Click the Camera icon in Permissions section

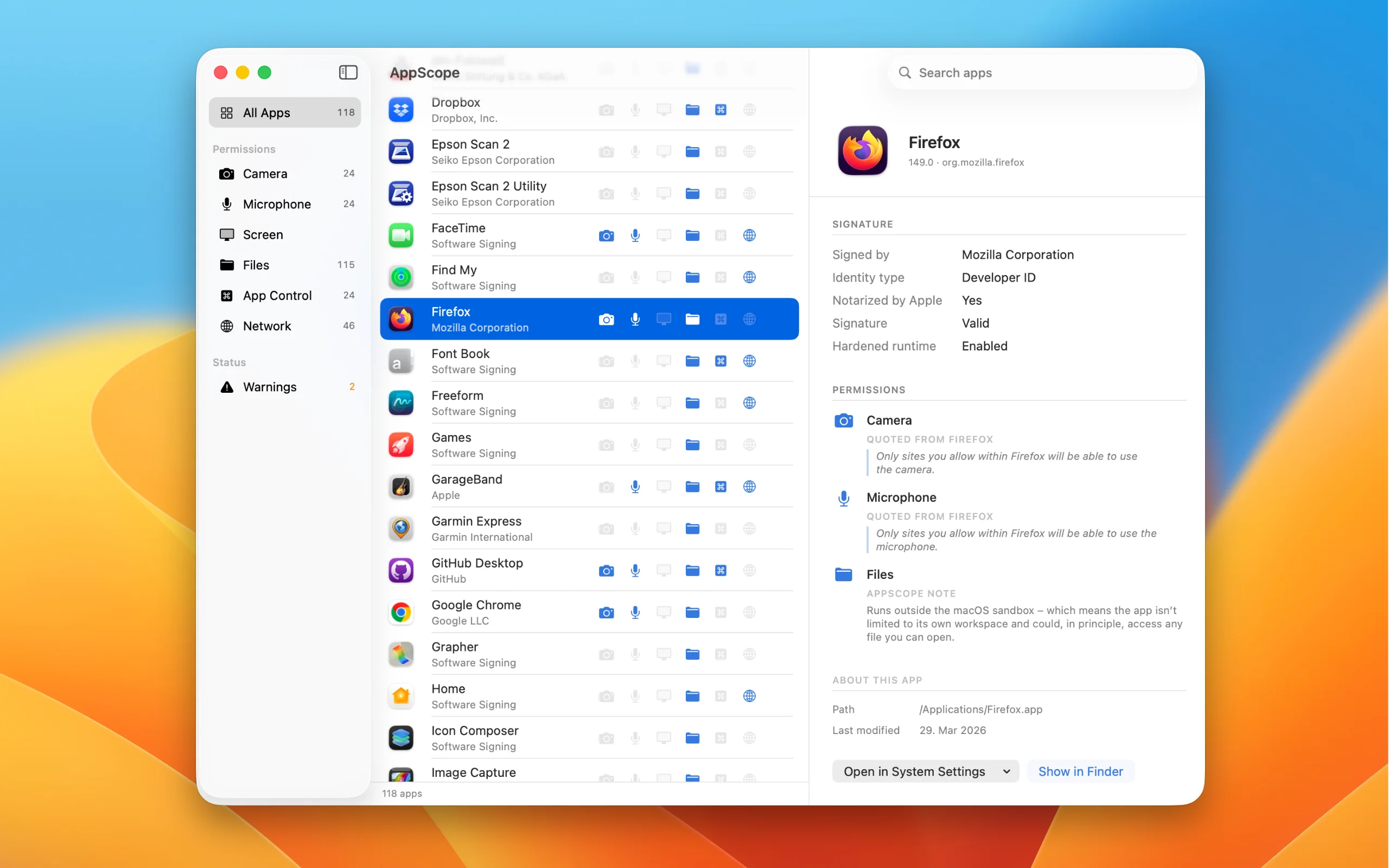[843, 421]
